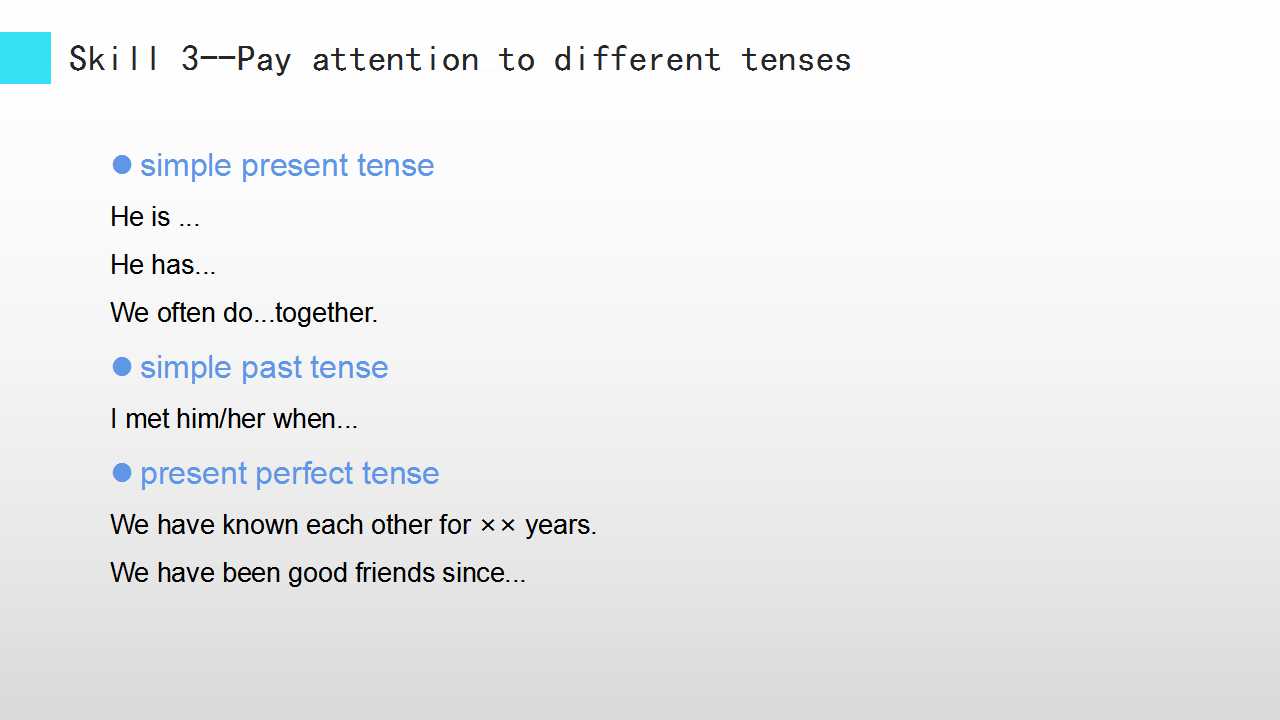Click 'We have been good friends since...'
Viewport: 1280px width, 720px height.
[x=318, y=572]
